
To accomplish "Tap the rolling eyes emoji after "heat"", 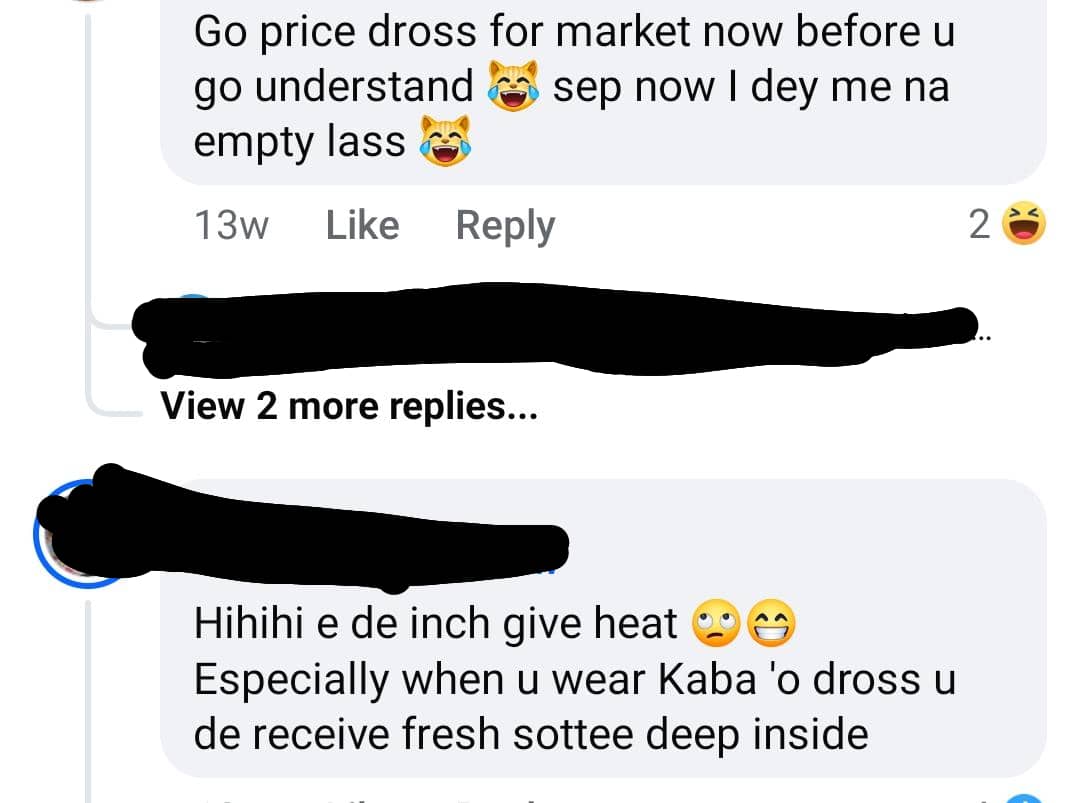I will 716,623.
